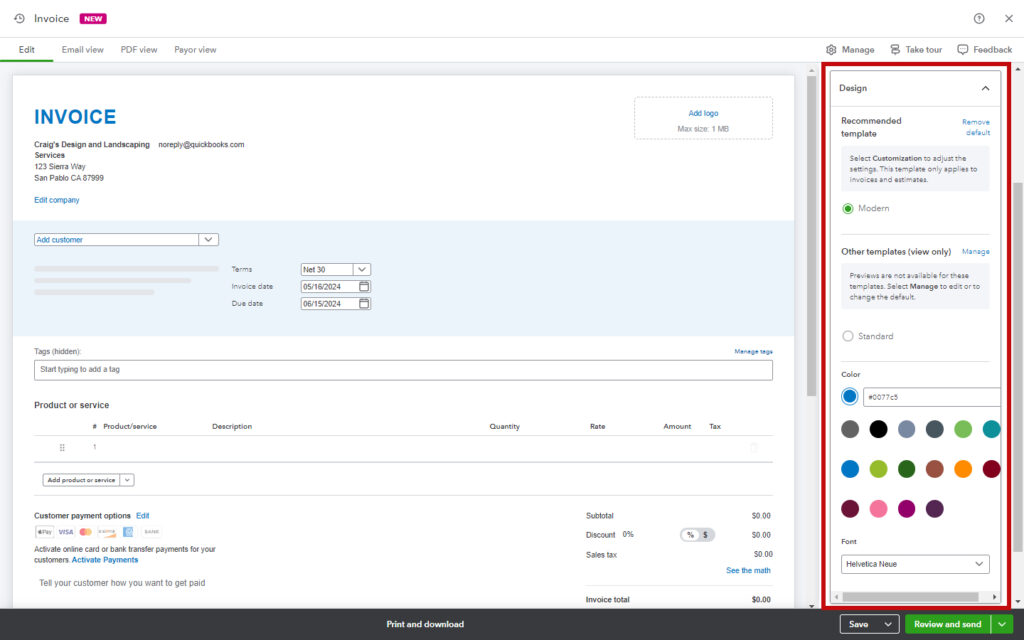Switch to the Email view tab
This screenshot has height=640, width=1024.
tap(82, 49)
